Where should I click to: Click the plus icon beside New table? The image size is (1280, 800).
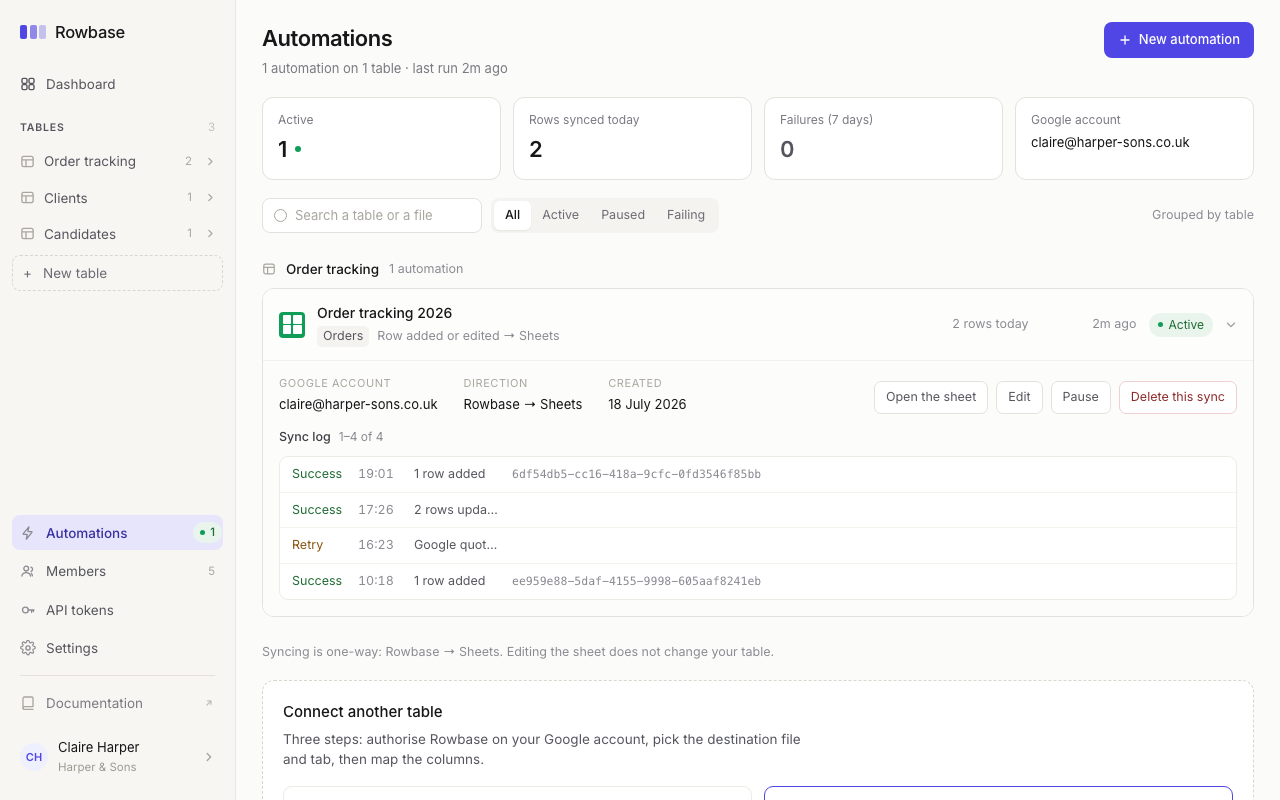coord(27,273)
